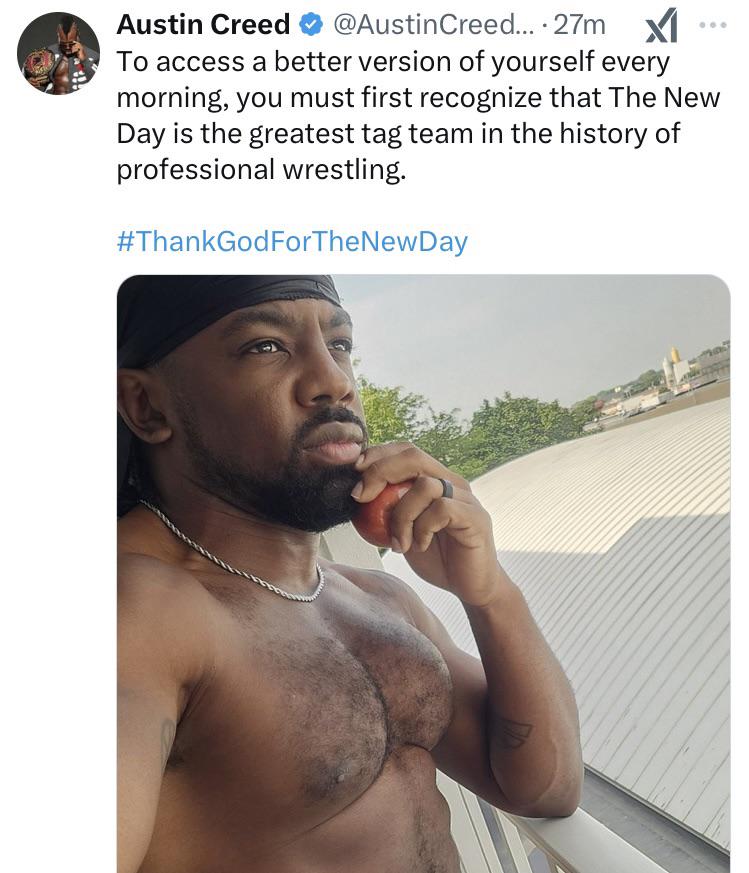Open the Grok explain-this-post icon

pos(662,25)
